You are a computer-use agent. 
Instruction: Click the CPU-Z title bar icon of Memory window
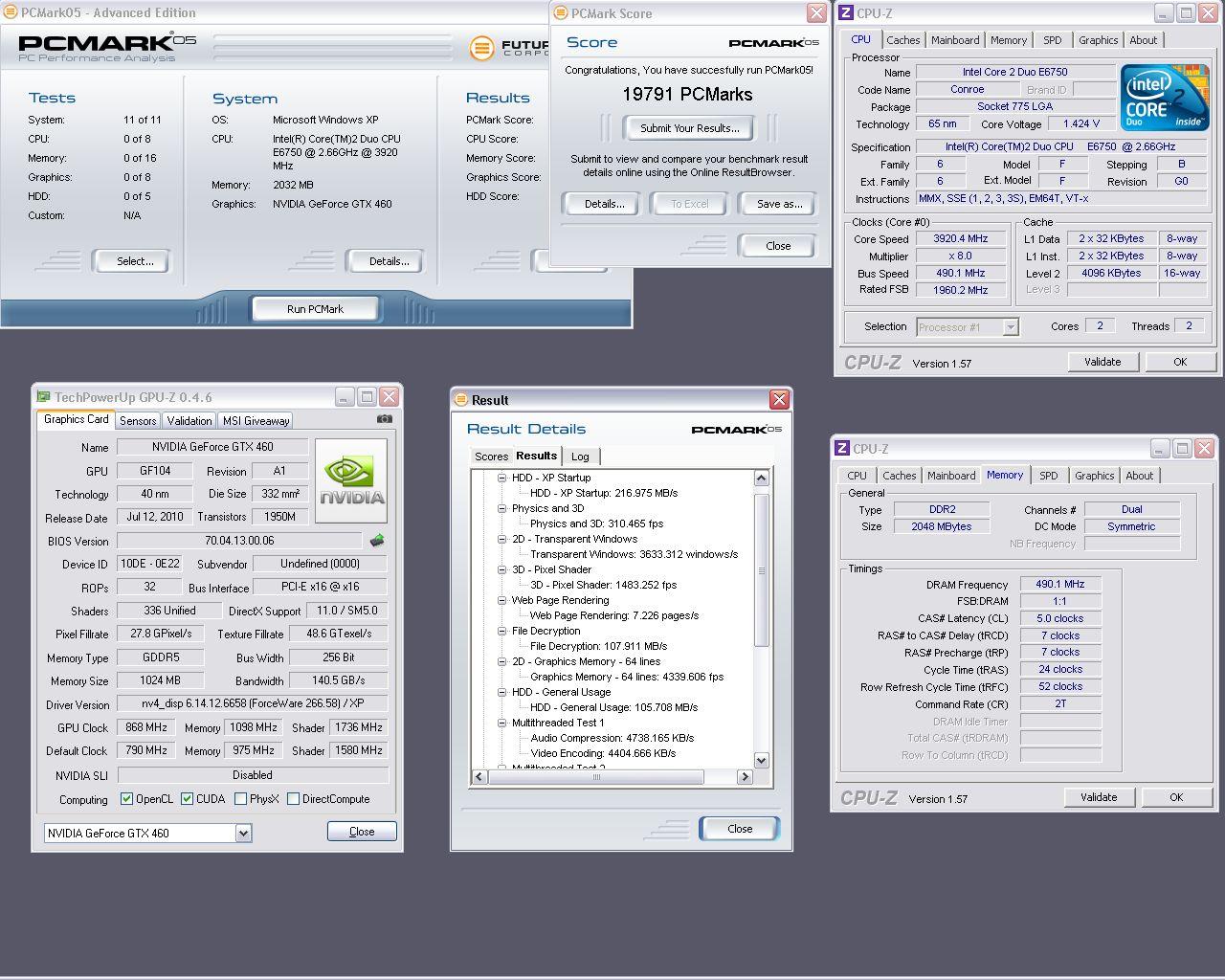pos(841,448)
